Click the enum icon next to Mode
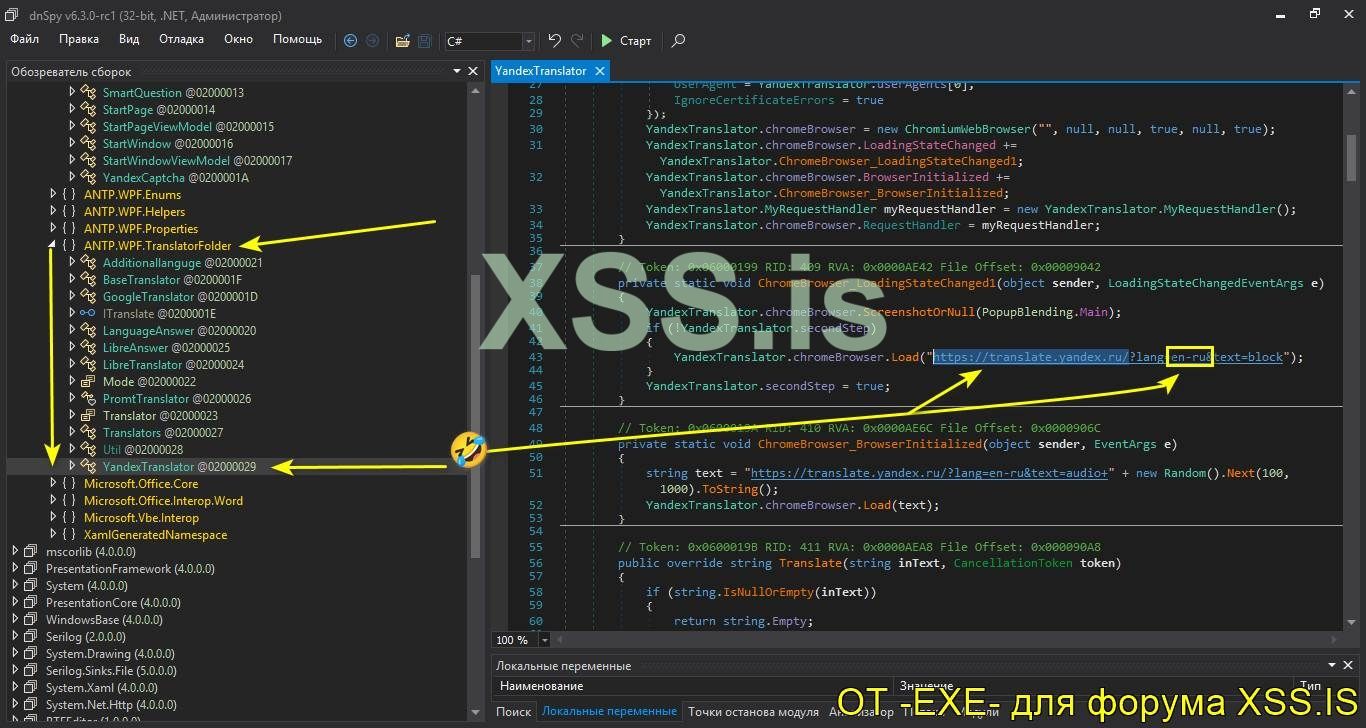The image size is (1366, 728). click(x=87, y=382)
